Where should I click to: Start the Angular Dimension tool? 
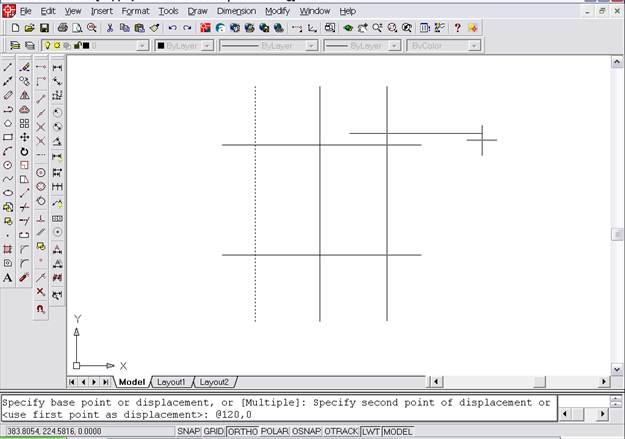pos(57,141)
